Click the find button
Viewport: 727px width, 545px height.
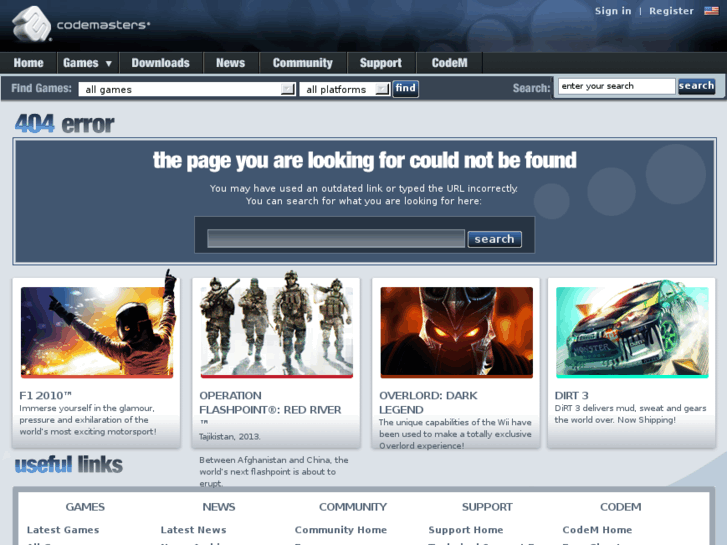(x=406, y=88)
